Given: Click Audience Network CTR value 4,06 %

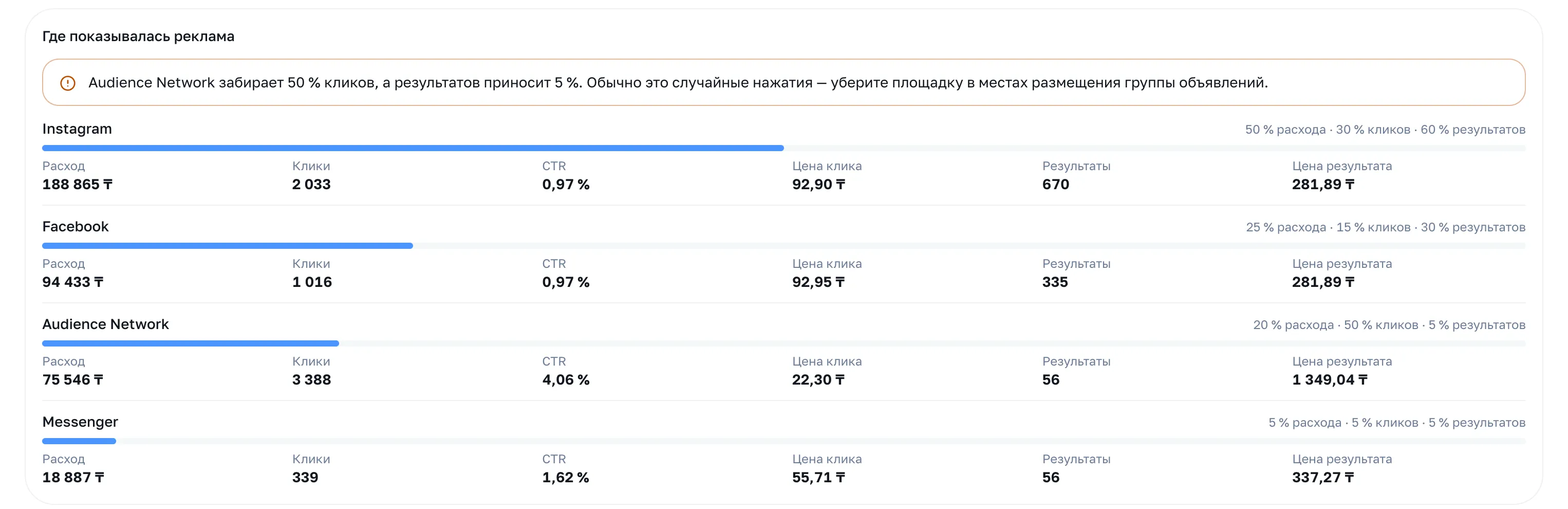Looking at the screenshot, I should 566,380.
